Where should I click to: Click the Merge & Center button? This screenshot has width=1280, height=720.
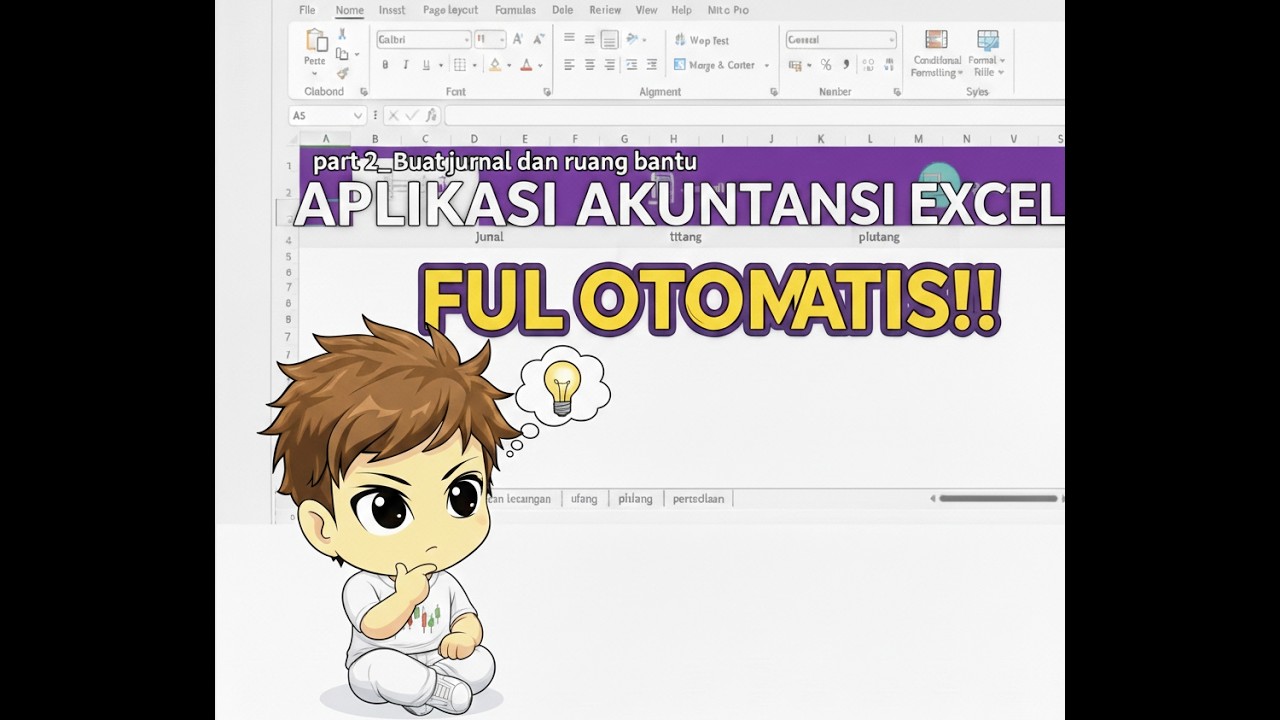click(x=714, y=65)
